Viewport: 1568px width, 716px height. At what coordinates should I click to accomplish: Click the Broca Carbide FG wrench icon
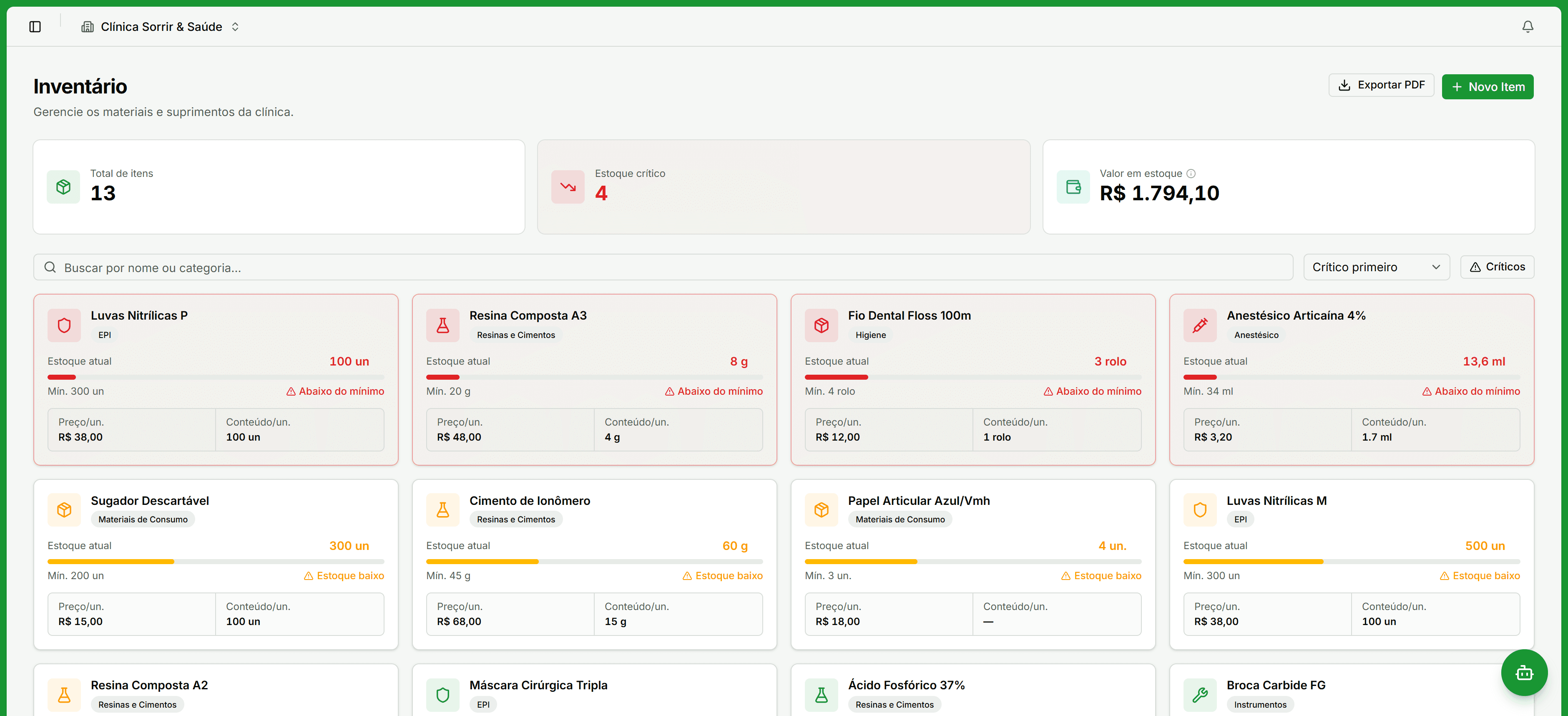1200,695
